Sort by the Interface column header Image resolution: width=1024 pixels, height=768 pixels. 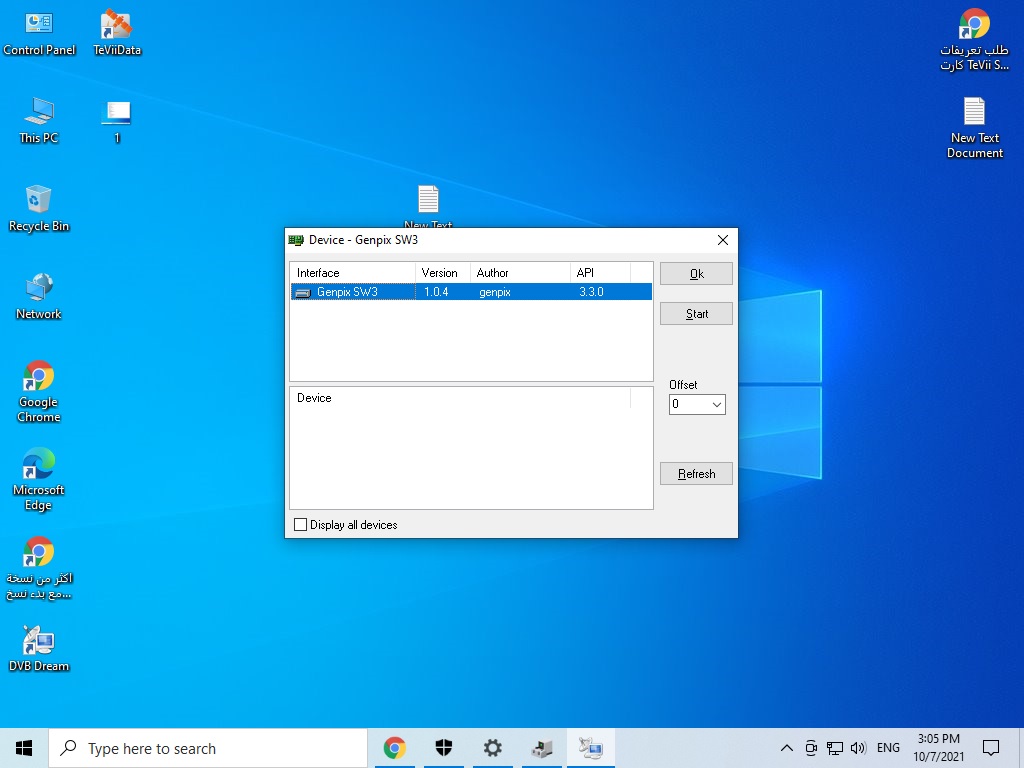click(353, 272)
